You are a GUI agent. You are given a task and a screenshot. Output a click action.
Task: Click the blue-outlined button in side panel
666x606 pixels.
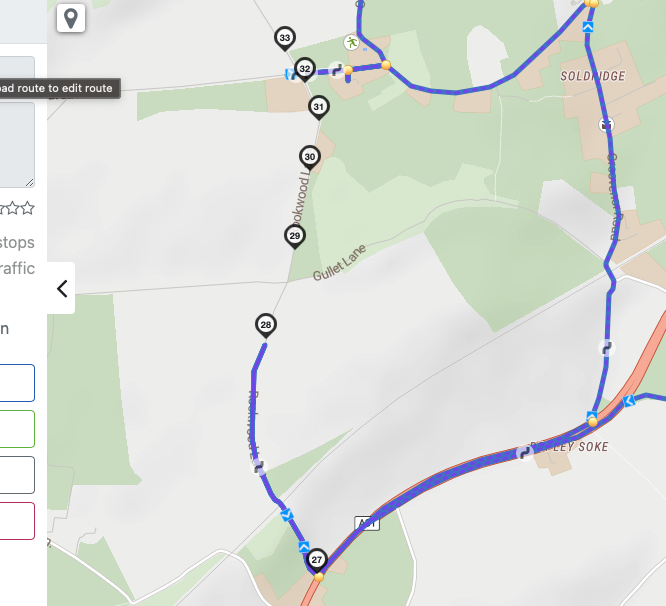(x=17, y=383)
